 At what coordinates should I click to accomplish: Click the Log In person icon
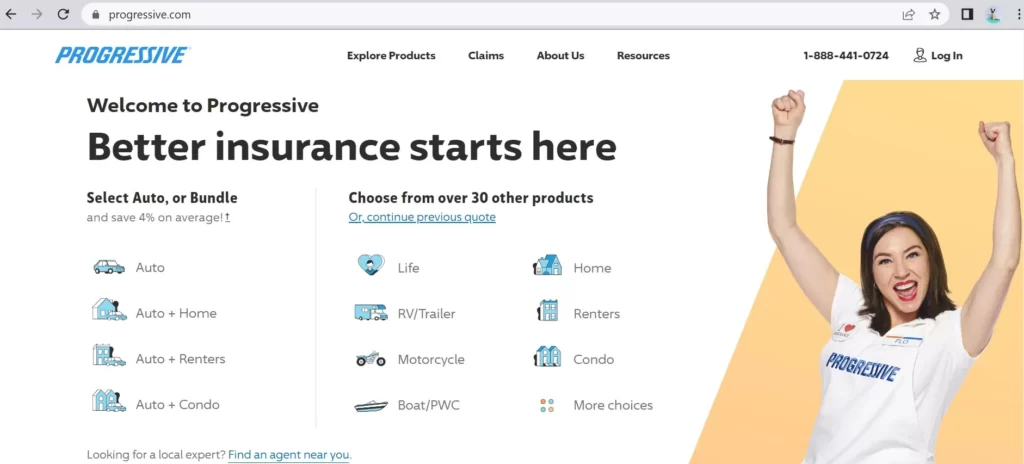(x=920, y=55)
